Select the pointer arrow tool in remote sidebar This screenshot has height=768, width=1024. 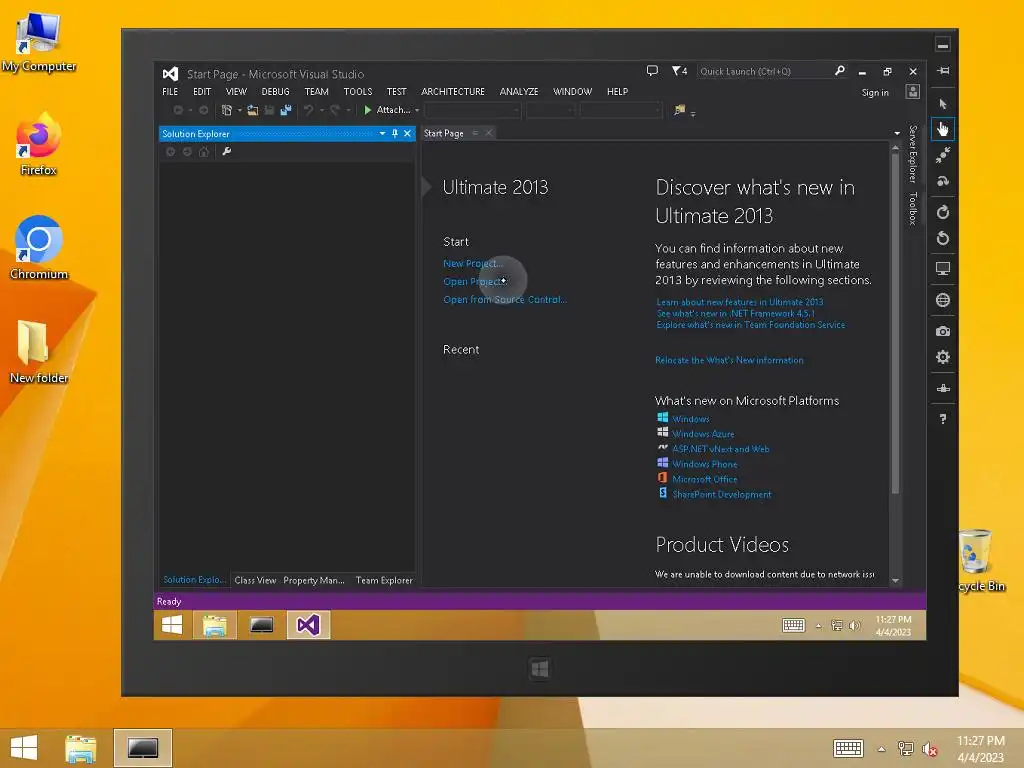point(942,104)
